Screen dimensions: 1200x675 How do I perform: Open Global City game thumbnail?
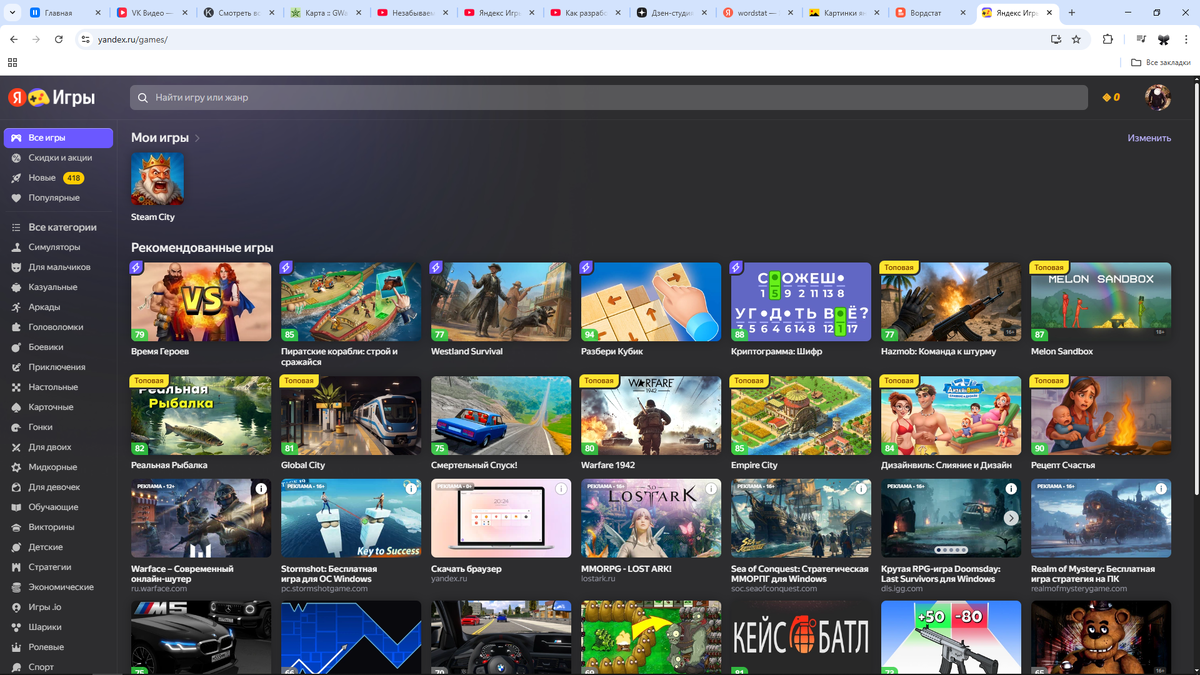[351, 416]
